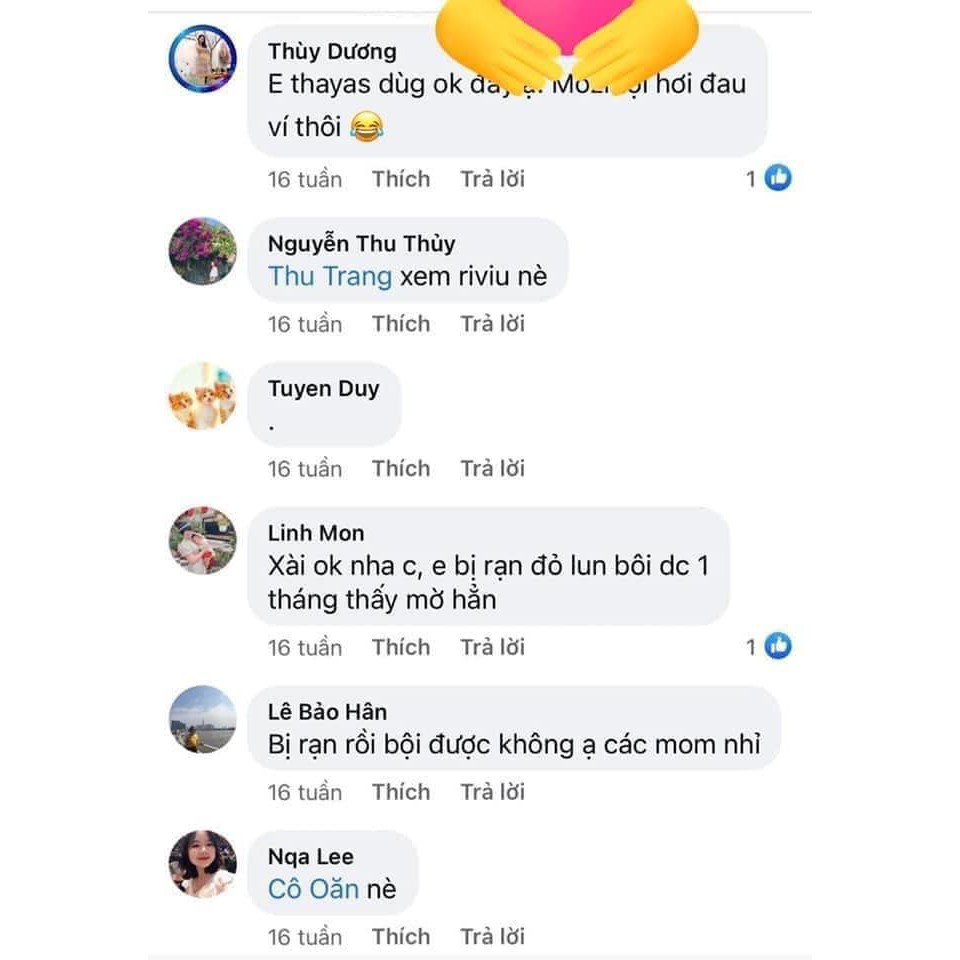Viewport: 960px width, 960px height.
Task: Reply to Linh Mon's comment via Trả lời
Action: pos(492,647)
